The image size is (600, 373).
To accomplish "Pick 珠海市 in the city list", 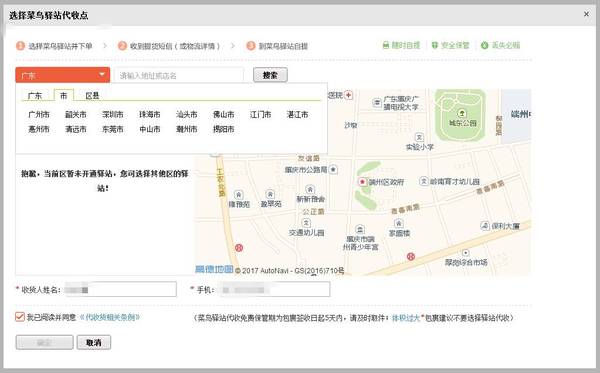I will (x=150, y=114).
